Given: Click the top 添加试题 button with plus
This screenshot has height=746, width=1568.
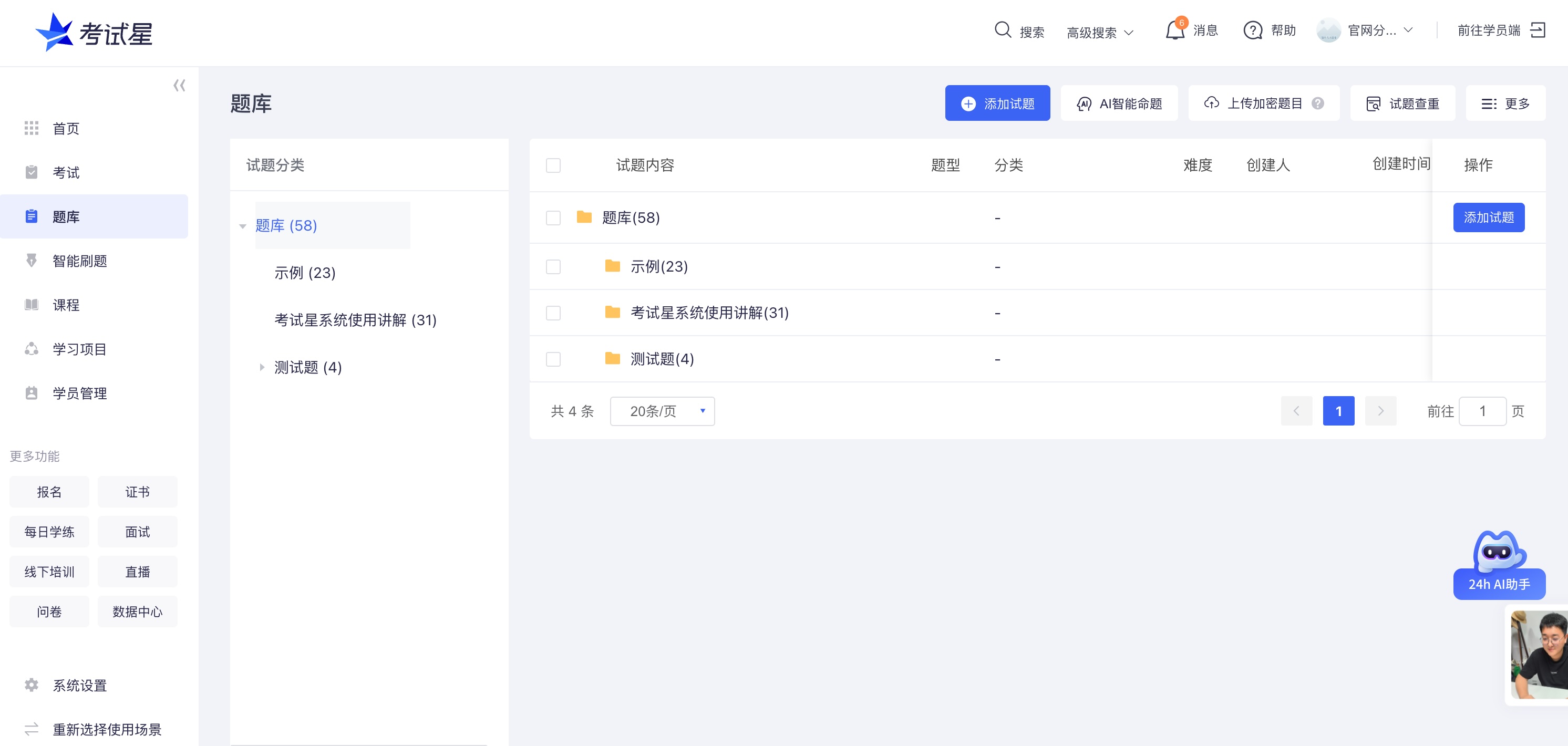Looking at the screenshot, I should [997, 103].
